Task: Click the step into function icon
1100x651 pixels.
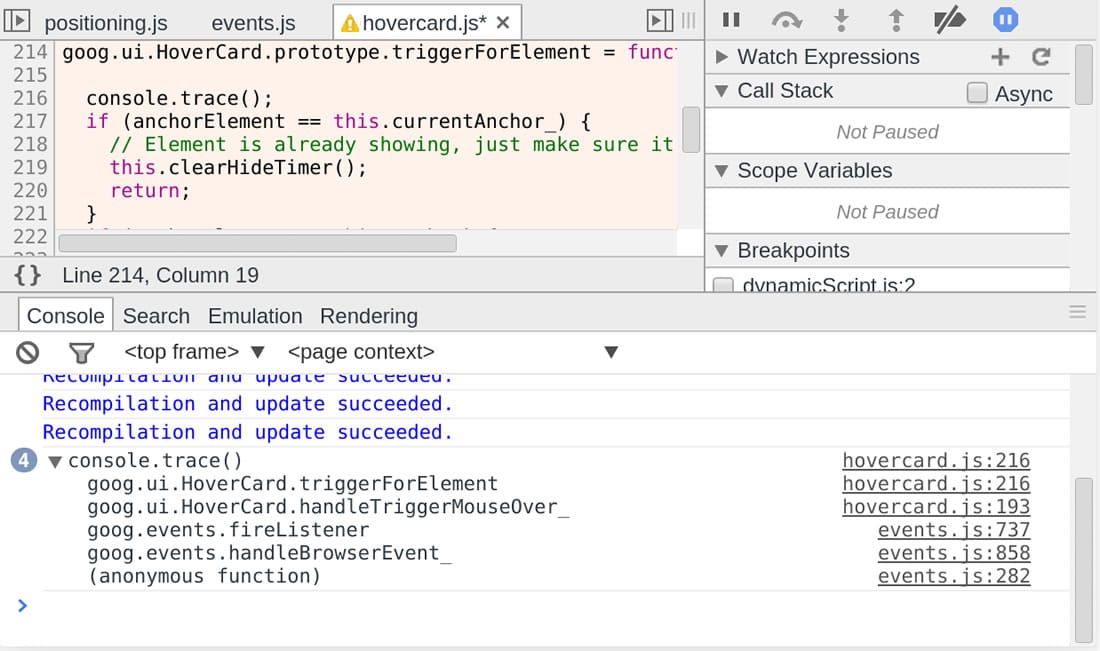Action: (841, 20)
